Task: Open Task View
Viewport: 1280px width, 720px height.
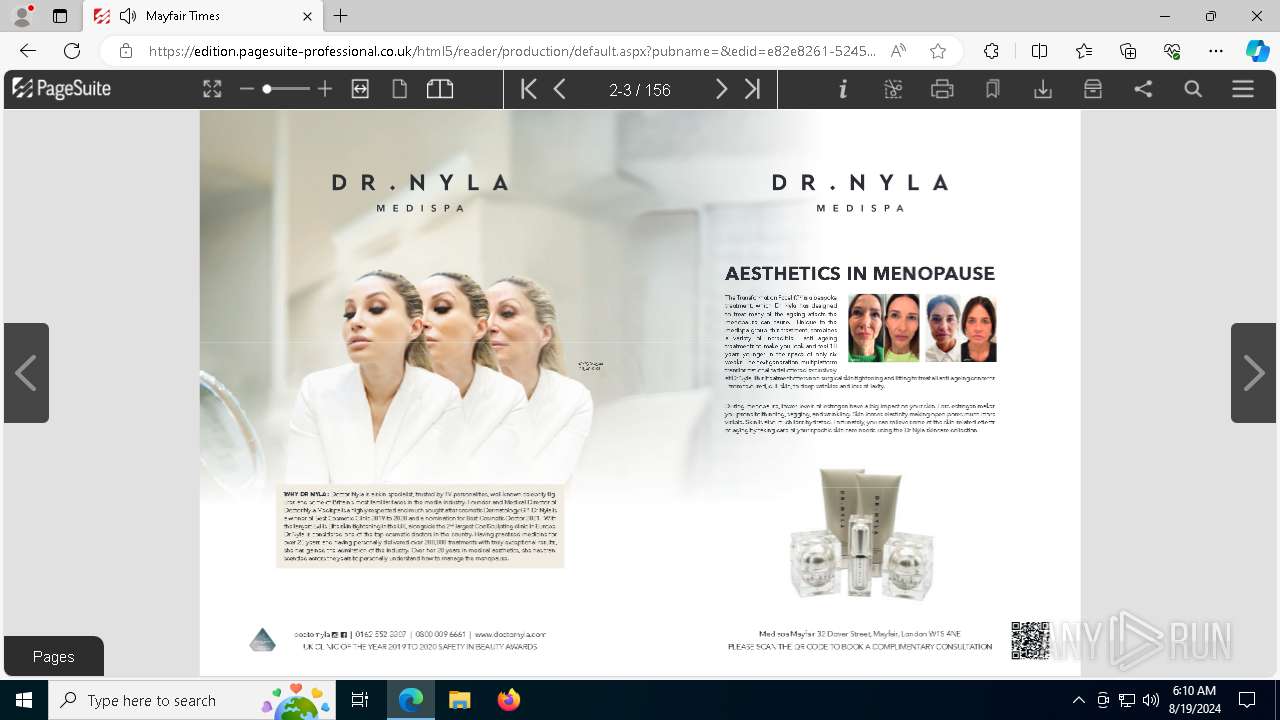Action: coord(360,700)
